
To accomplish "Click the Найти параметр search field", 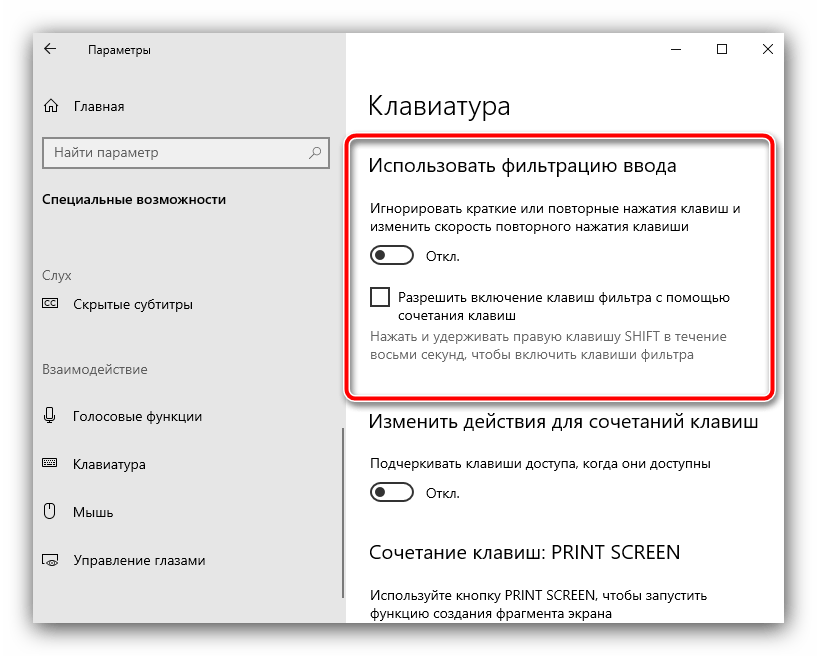I will point(185,153).
